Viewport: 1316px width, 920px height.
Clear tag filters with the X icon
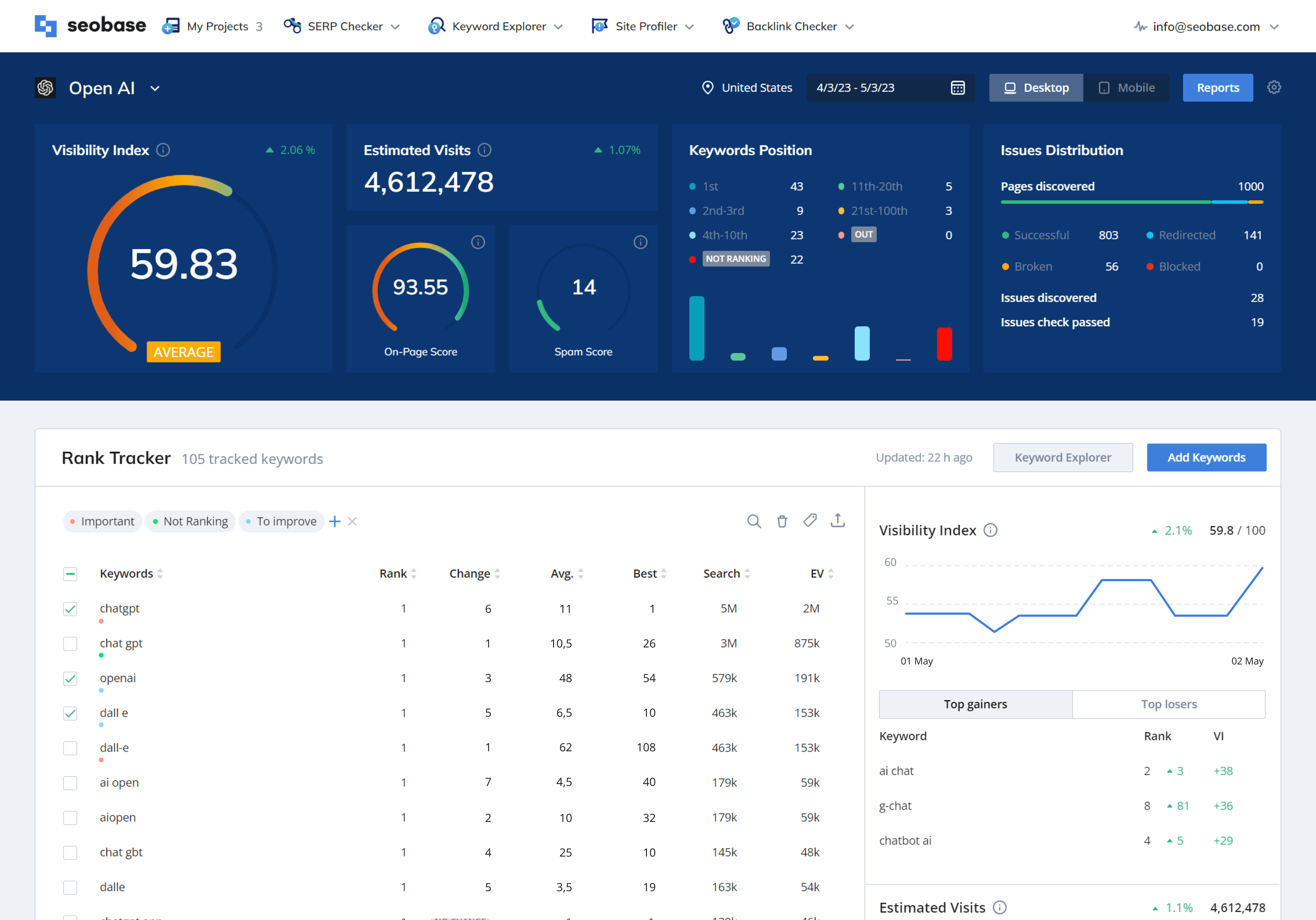point(352,521)
